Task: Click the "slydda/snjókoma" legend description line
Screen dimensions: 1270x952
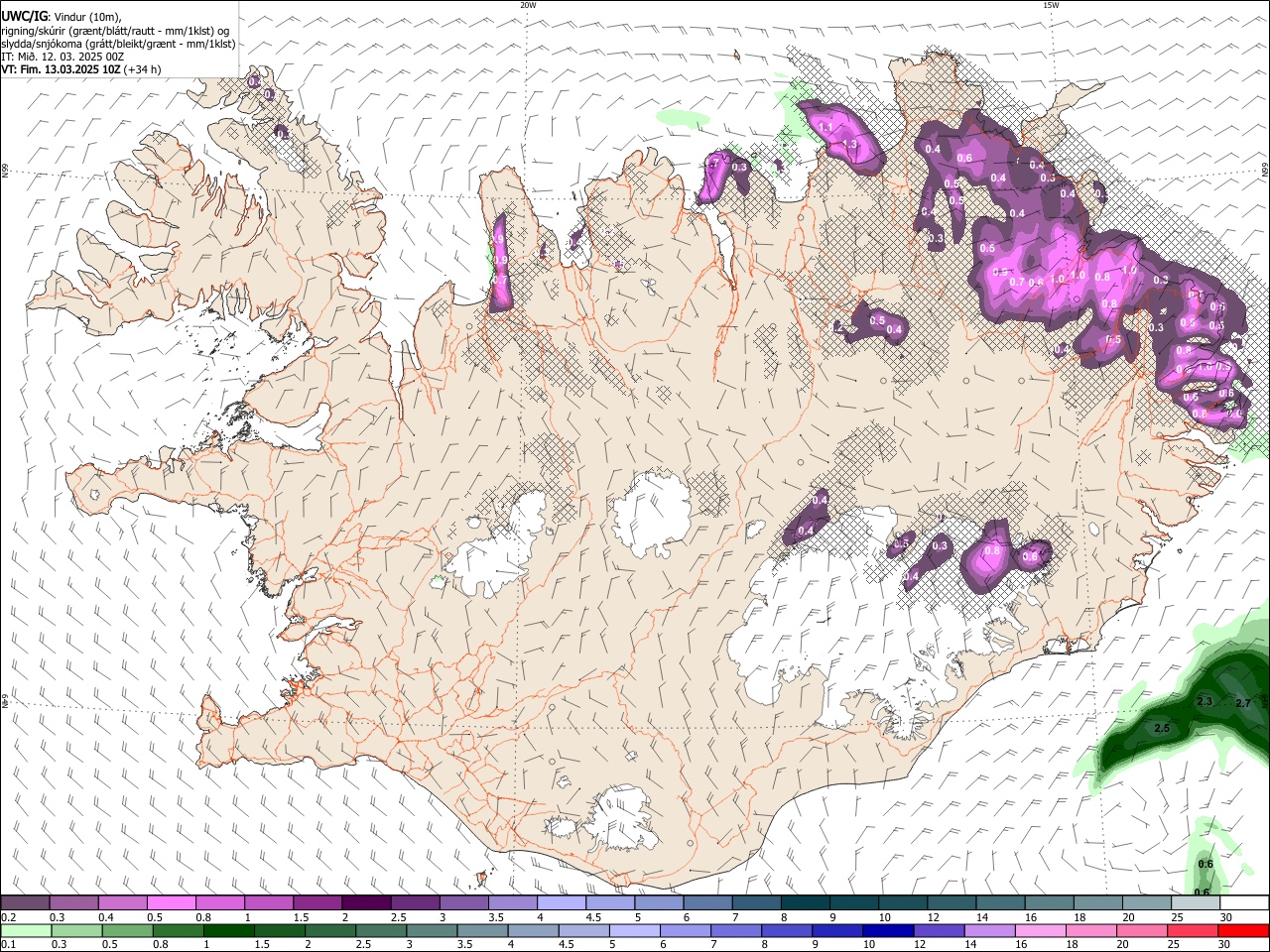Action: coord(118,44)
